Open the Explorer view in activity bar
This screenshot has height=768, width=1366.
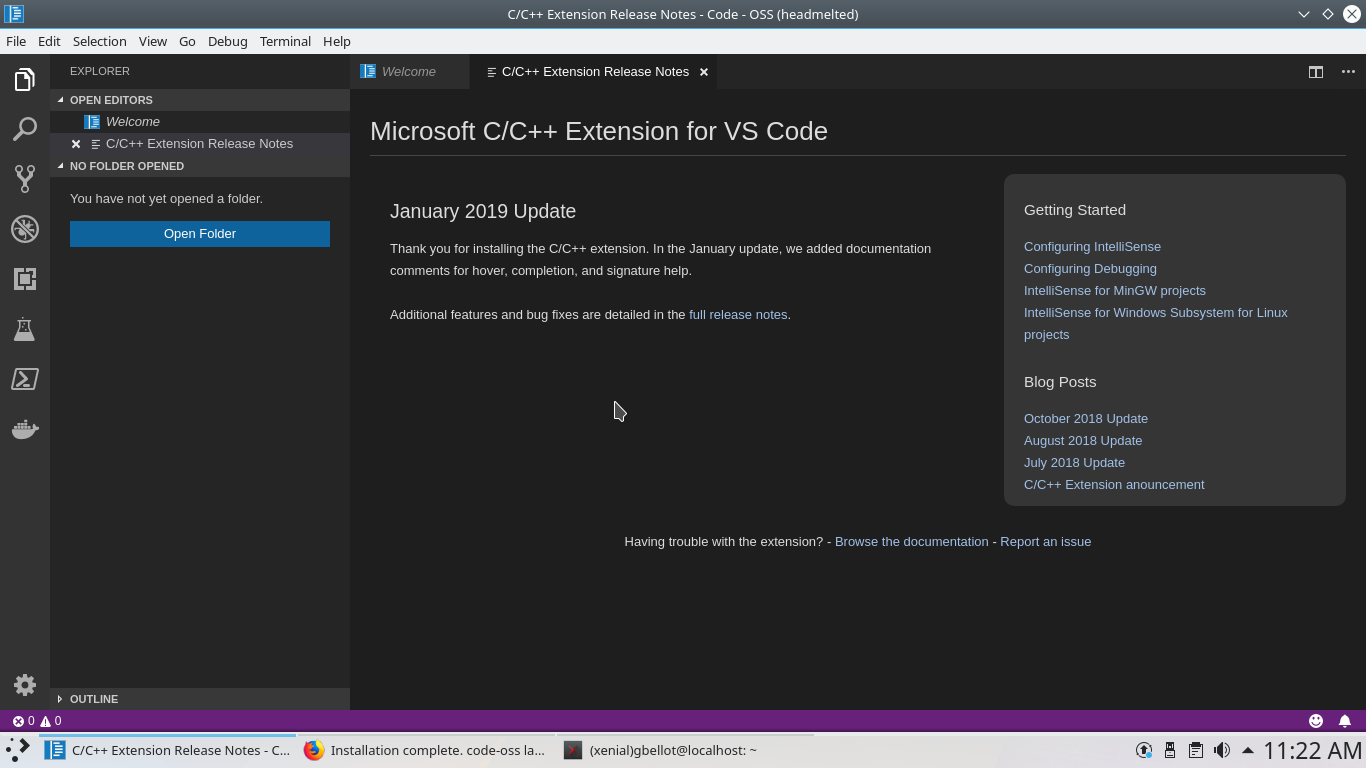25,79
